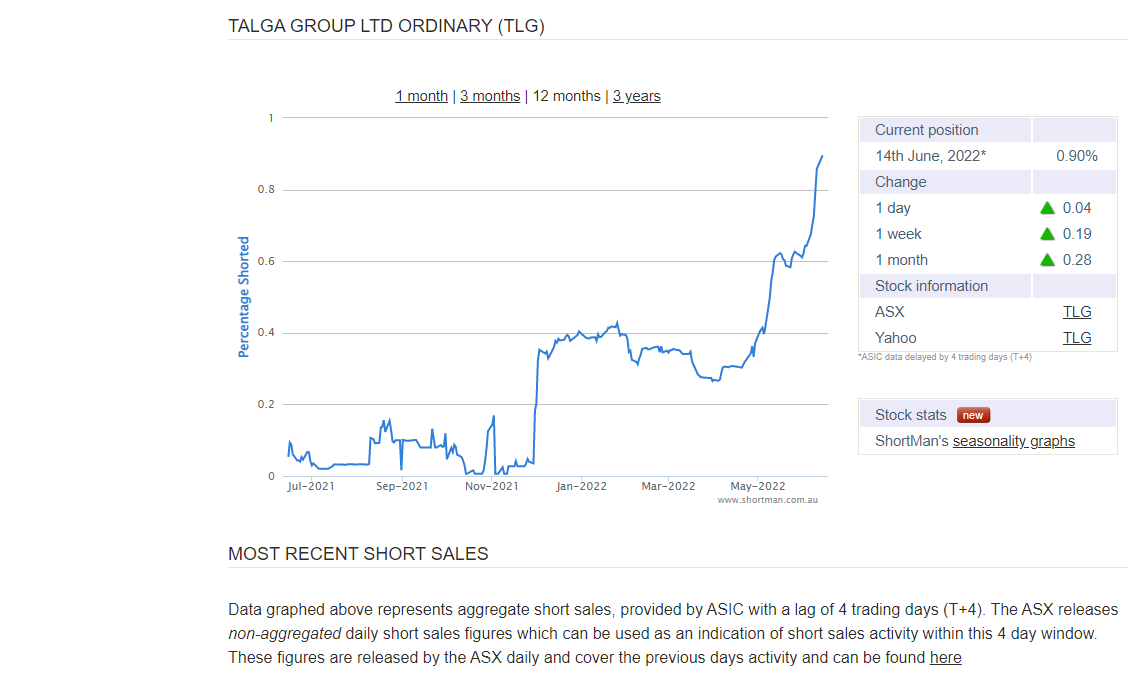Viewport: 1133px width, 679px height.
Task: Click the www.shortman.com.au chart watermark
Action: pos(767,500)
